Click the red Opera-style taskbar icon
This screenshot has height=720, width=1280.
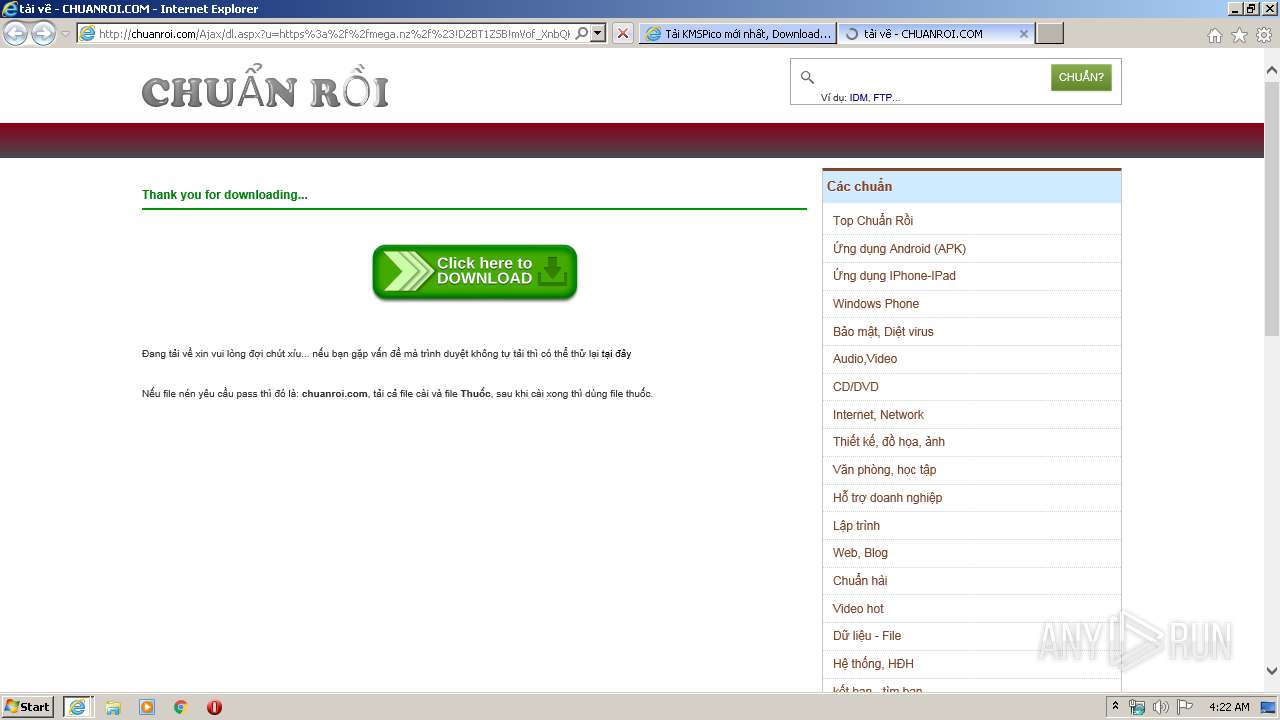pyautogui.click(x=214, y=707)
